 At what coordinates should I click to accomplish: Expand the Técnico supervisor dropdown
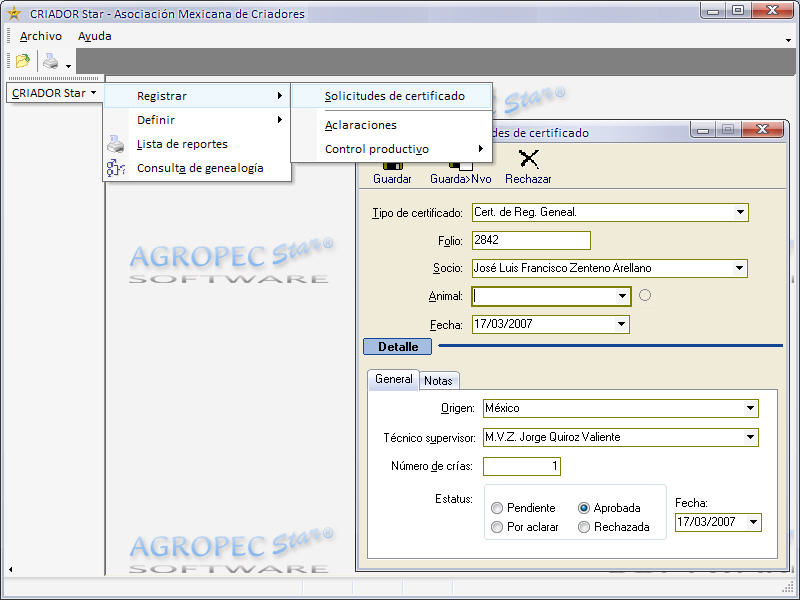[x=750, y=437]
